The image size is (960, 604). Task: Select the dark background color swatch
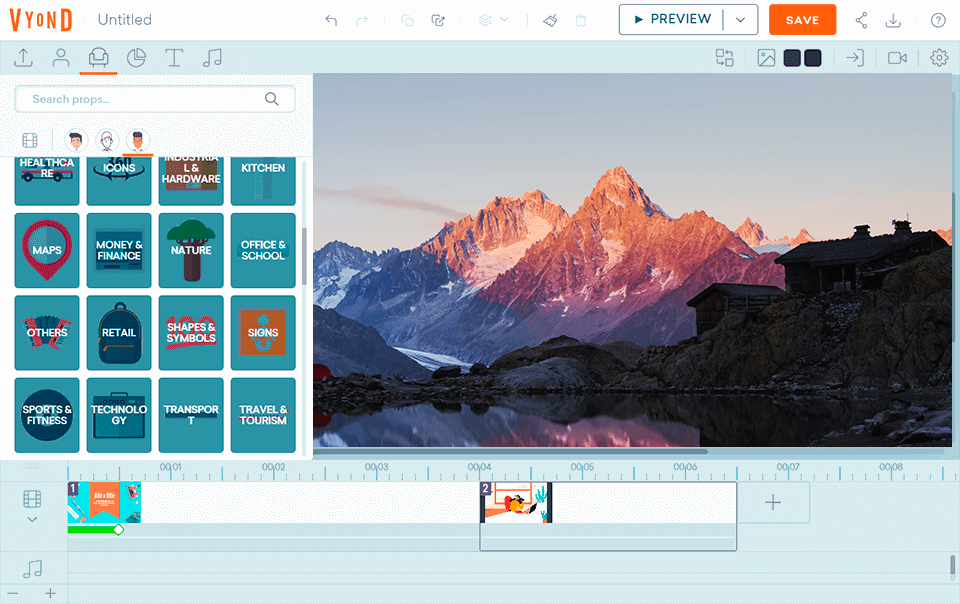812,58
